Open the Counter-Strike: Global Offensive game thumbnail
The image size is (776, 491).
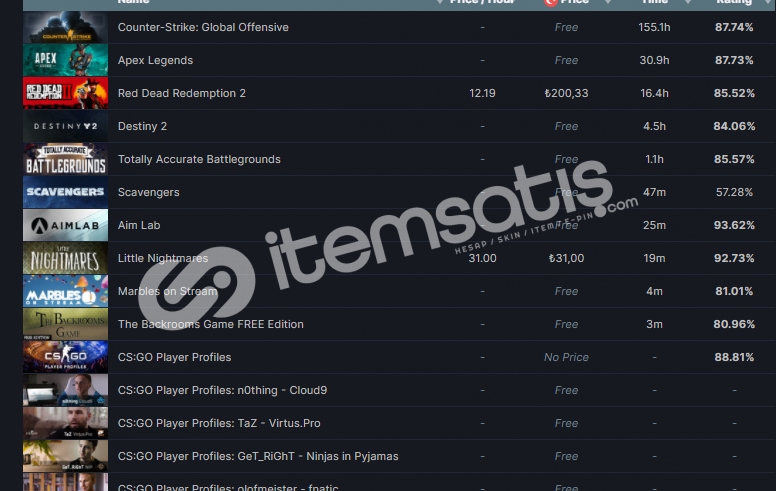coord(65,27)
